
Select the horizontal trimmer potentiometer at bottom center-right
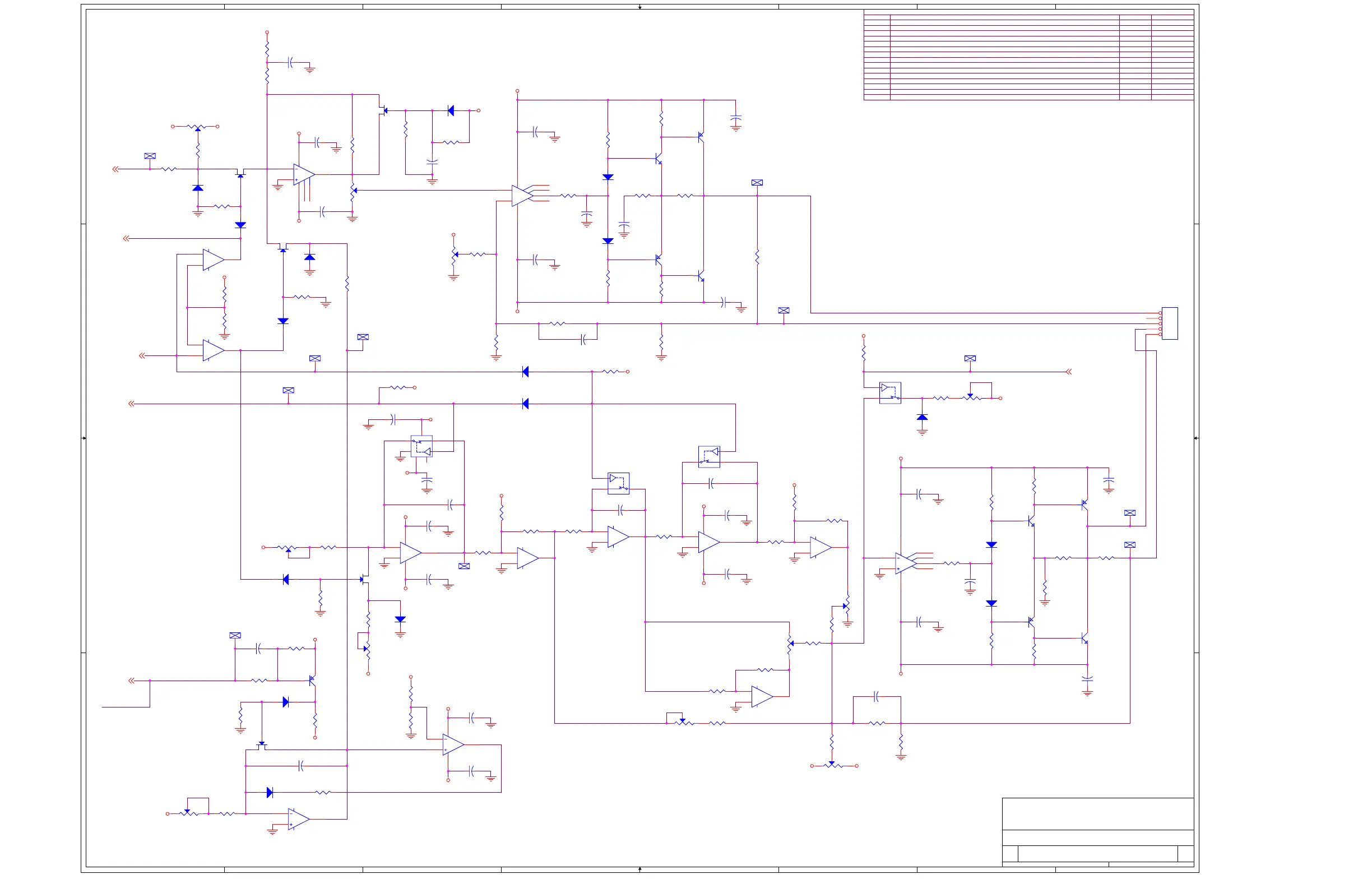click(833, 765)
